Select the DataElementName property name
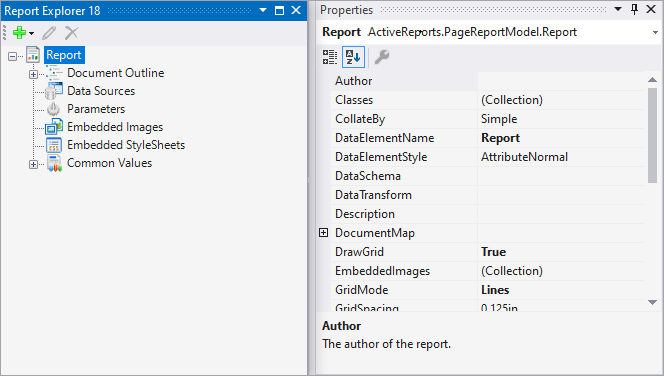 [385, 138]
